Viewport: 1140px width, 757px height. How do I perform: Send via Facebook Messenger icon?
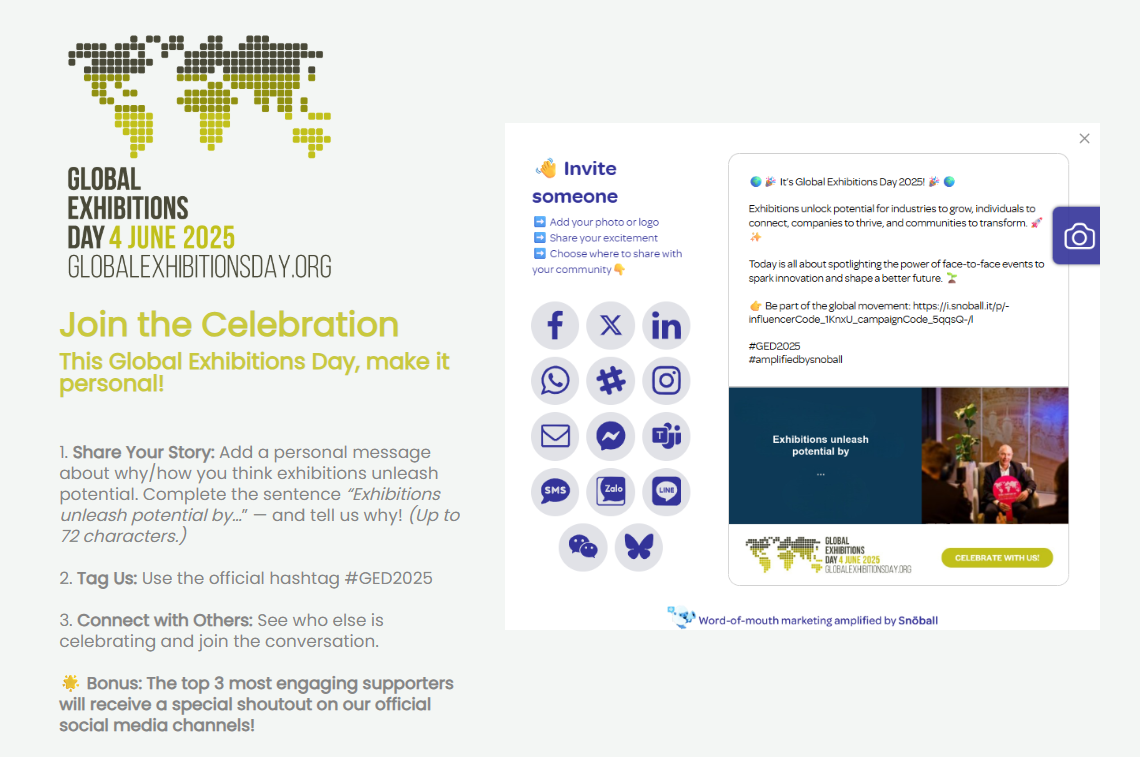coord(611,436)
